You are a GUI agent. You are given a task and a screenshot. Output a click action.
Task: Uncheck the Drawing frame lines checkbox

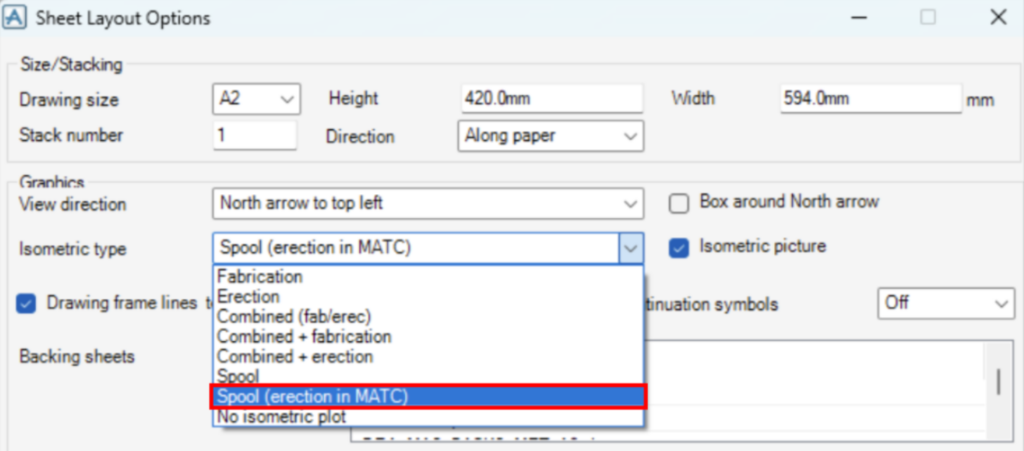pyautogui.click(x=27, y=304)
